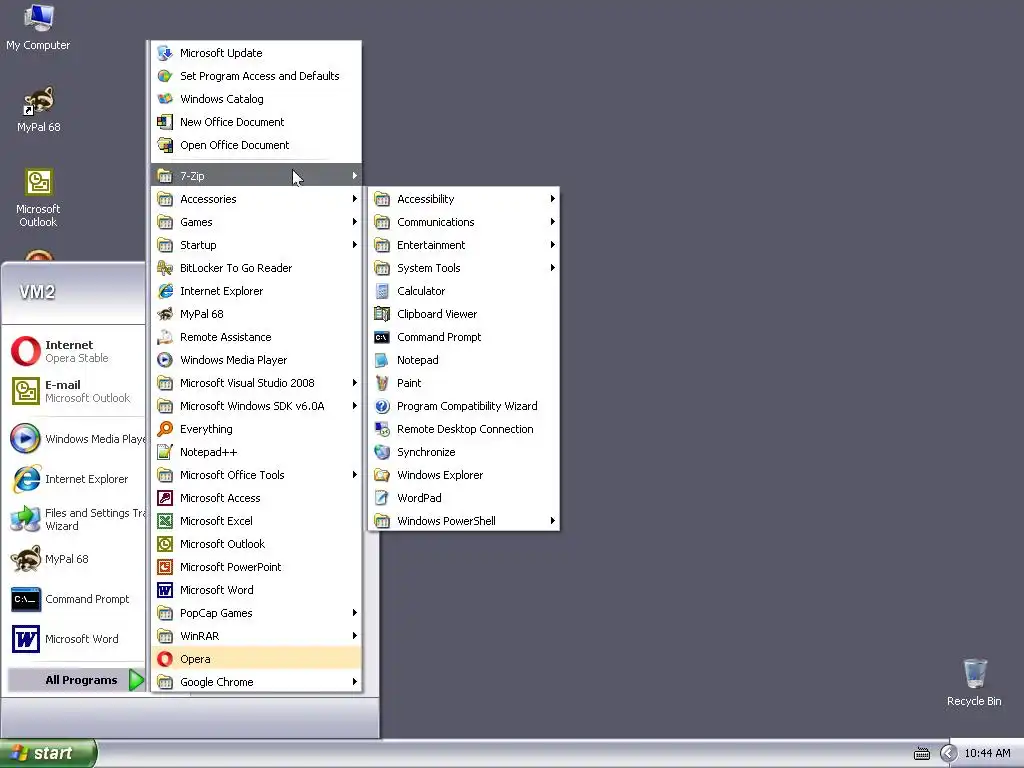Image resolution: width=1024 pixels, height=768 pixels.
Task: Open the My Computer desktop icon
Action: tap(38, 27)
